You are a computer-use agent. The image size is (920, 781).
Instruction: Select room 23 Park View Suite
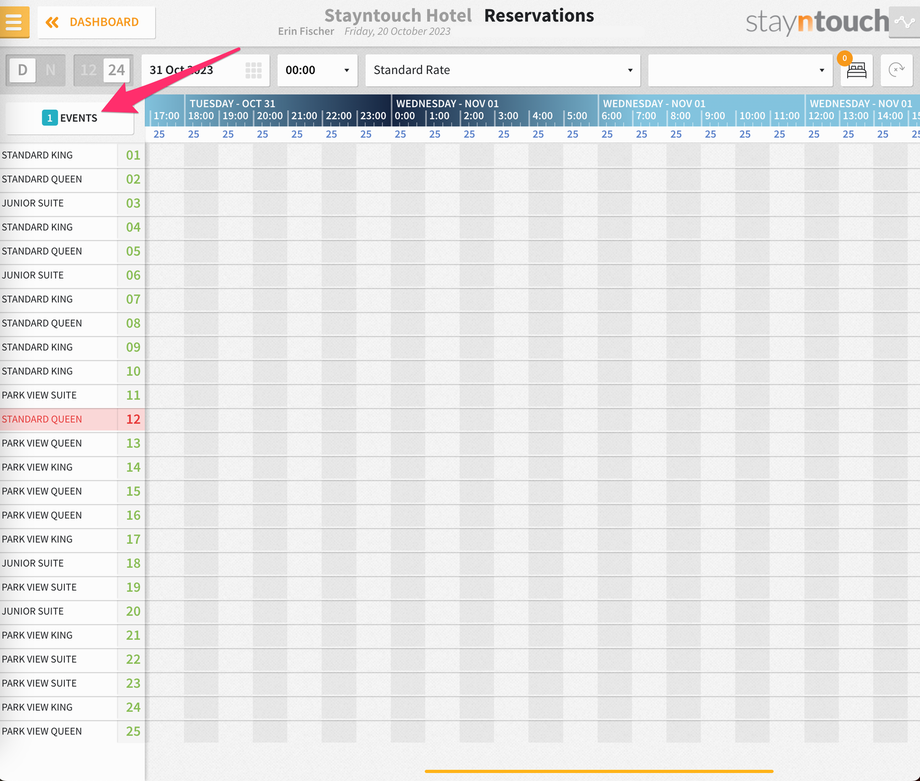tap(72, 685)
